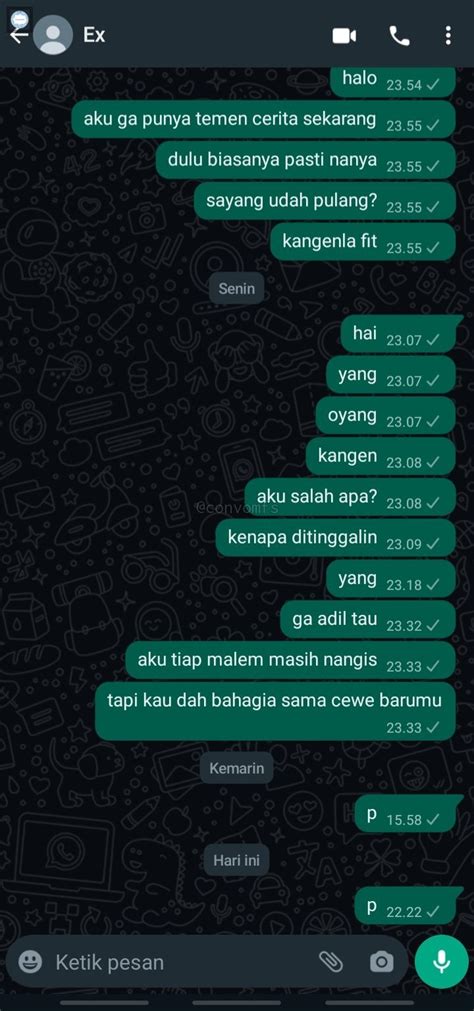The height and width of the screenshot is (1011, 474).
Task: Tap the Senin date label
Action: pos(237,289)
